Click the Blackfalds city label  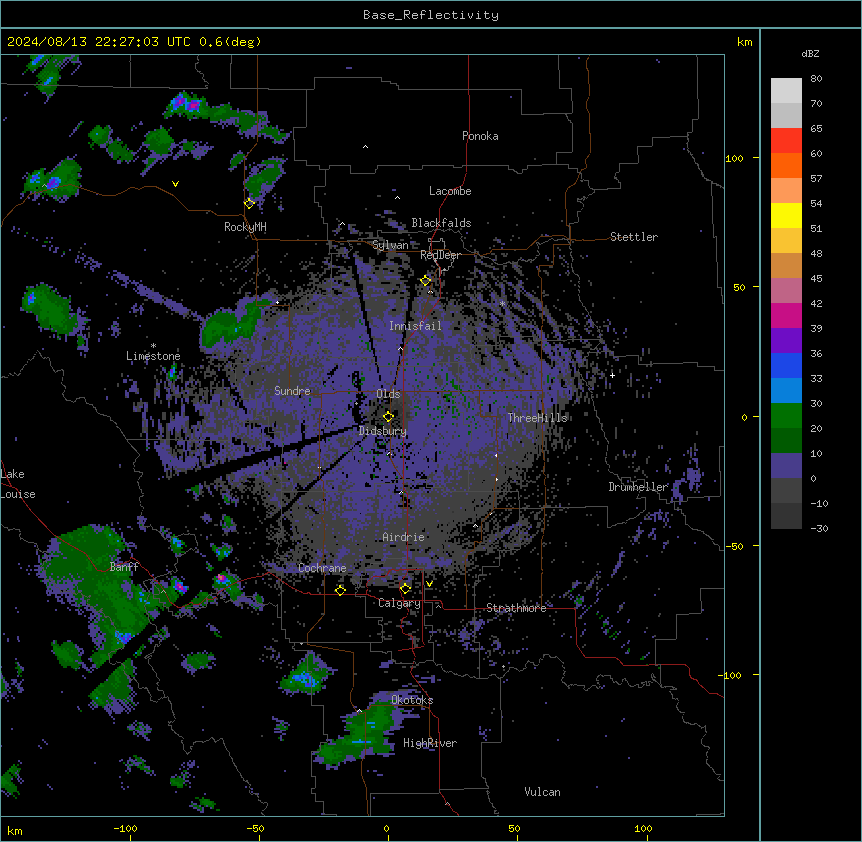[x=441, y=223]
